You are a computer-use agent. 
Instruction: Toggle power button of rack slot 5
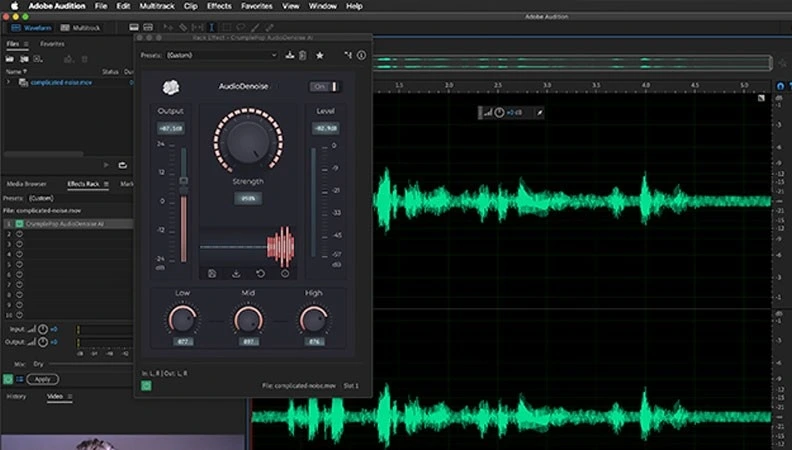pyautogui.click(x=19, y=264)
